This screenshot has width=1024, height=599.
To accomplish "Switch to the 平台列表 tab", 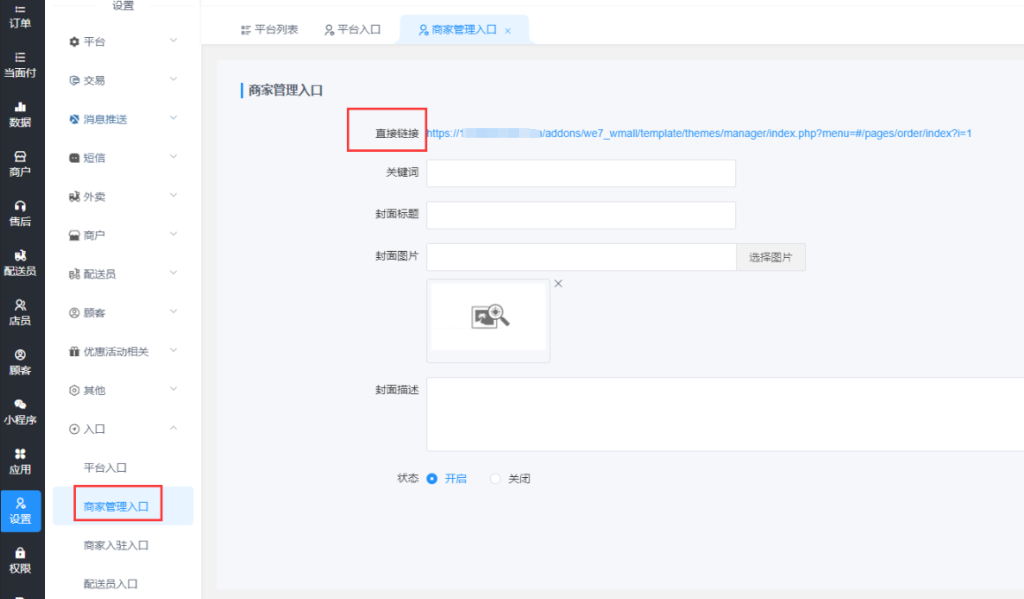I will [270, 30].
